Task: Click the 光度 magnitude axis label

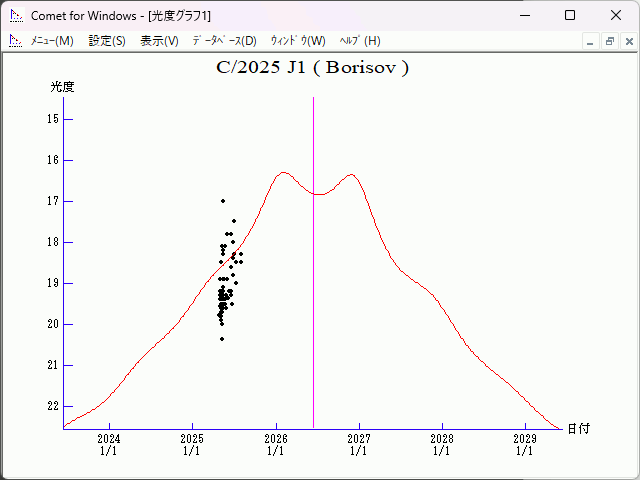Action: pos(63,87)
